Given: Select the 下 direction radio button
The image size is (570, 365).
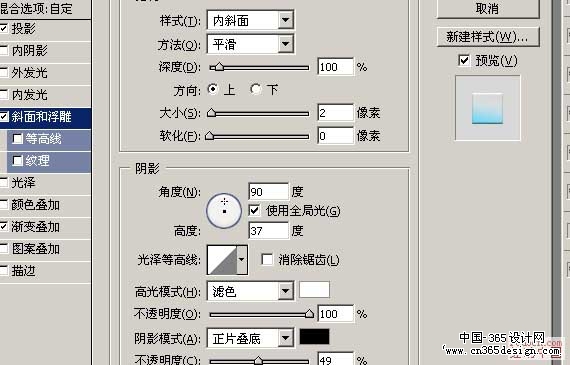Looking at the screenshot, I should click(x=255, y=89).
